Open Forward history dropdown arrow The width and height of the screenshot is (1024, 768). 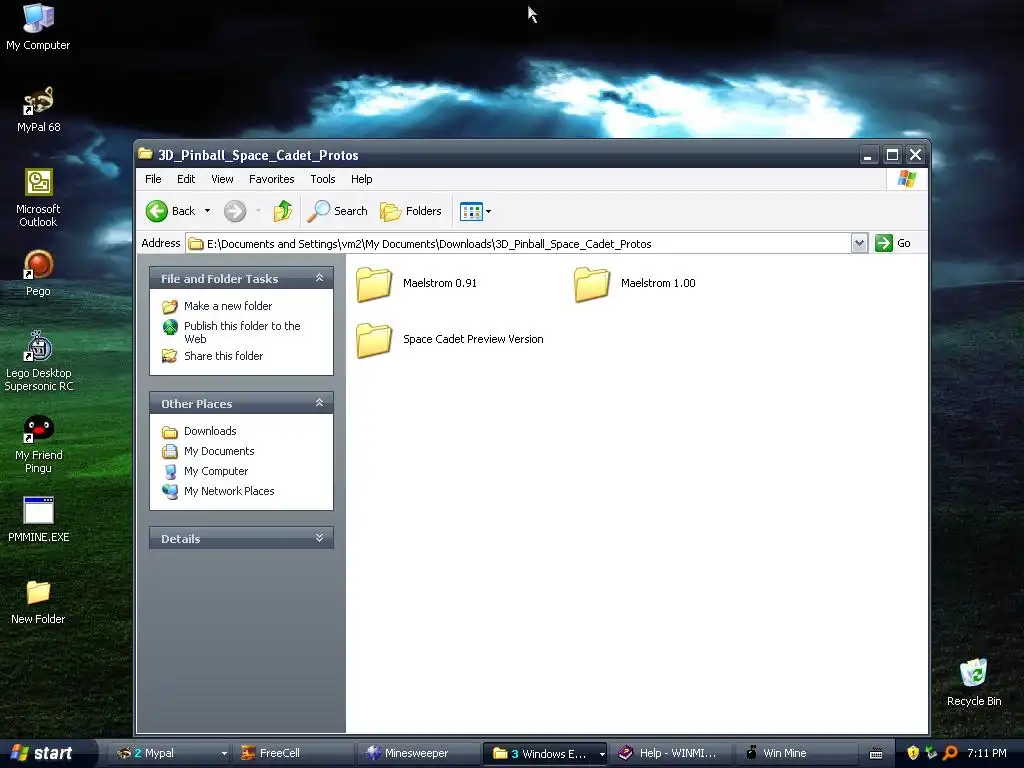coord(258,211)
